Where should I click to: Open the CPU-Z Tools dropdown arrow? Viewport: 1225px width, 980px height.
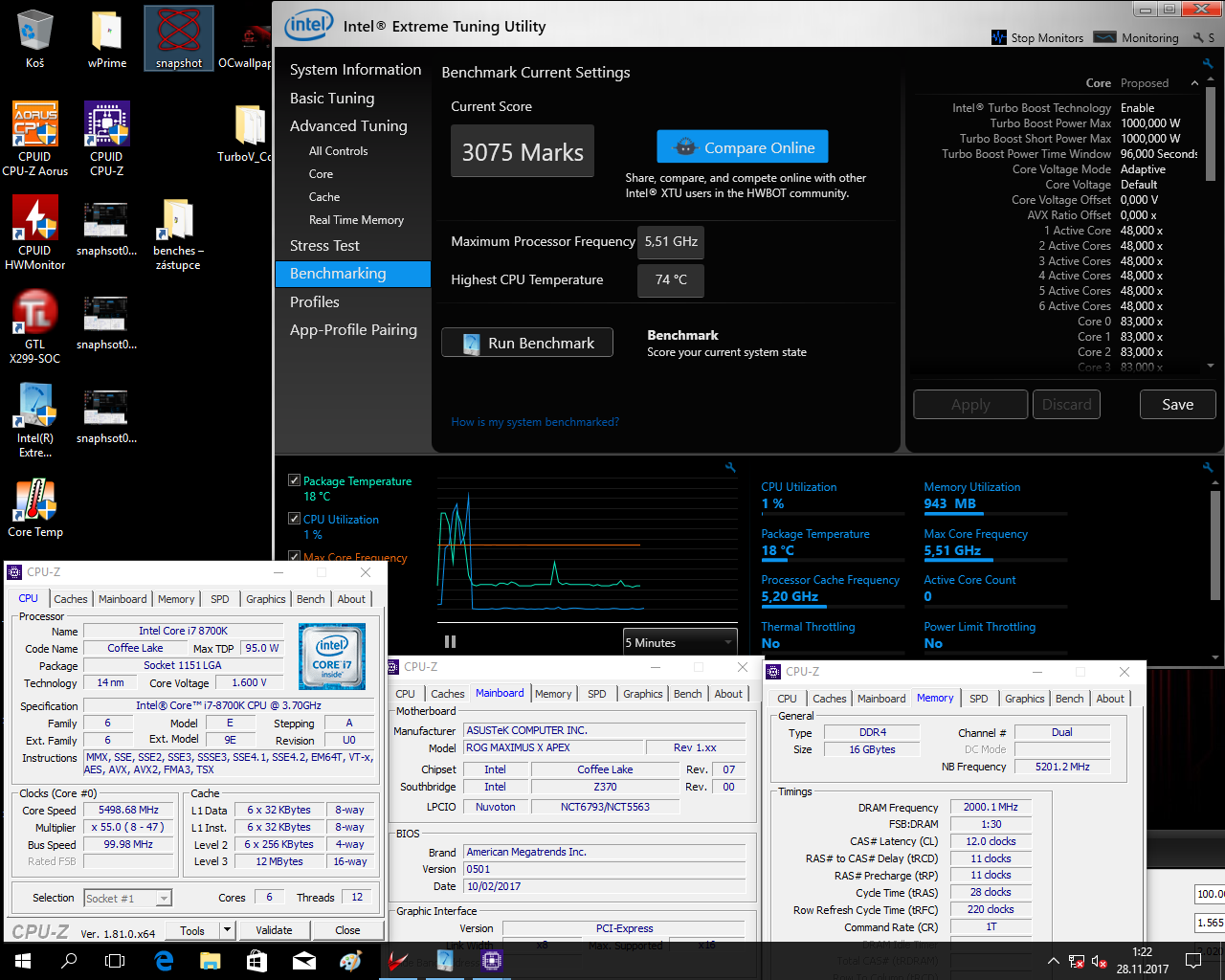click(227, 929)
